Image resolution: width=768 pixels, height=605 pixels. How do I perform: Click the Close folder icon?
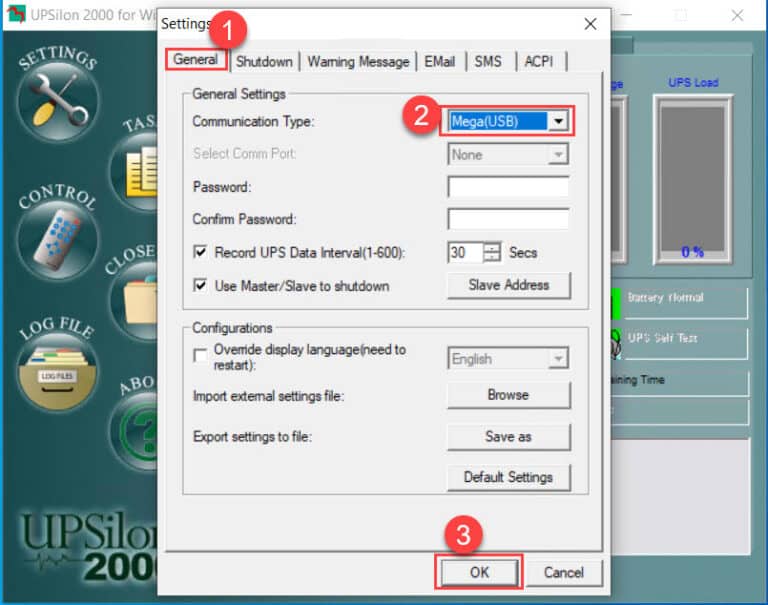tap(134, 302)
